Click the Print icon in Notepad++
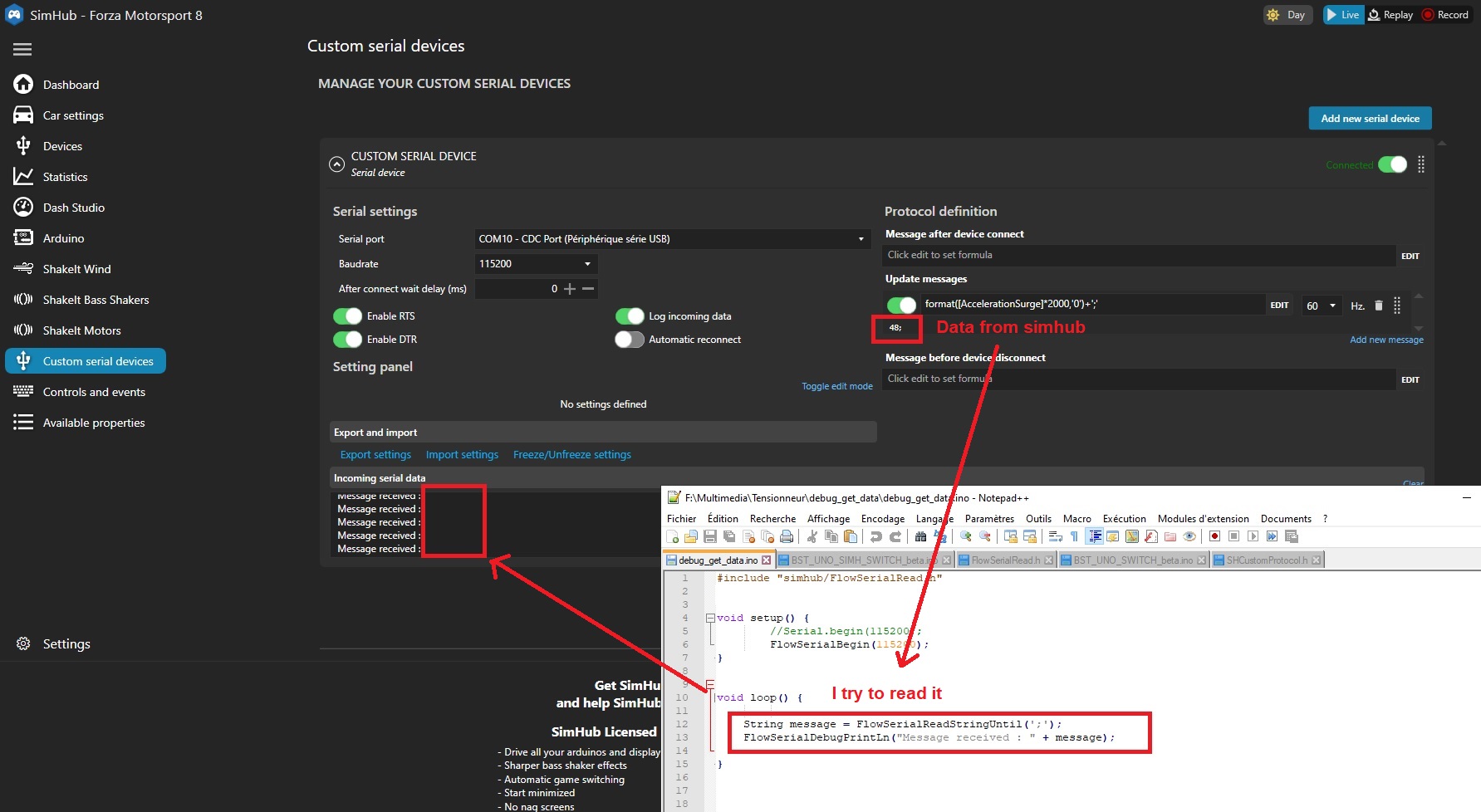Screen dimensions: 1481x812 pos(786,536)
